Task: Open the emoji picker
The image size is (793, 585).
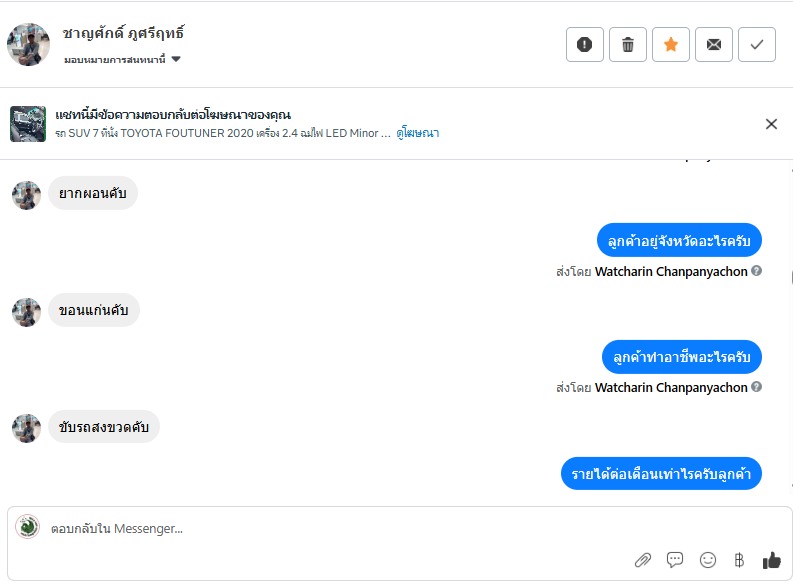Action: pos(708,560)
